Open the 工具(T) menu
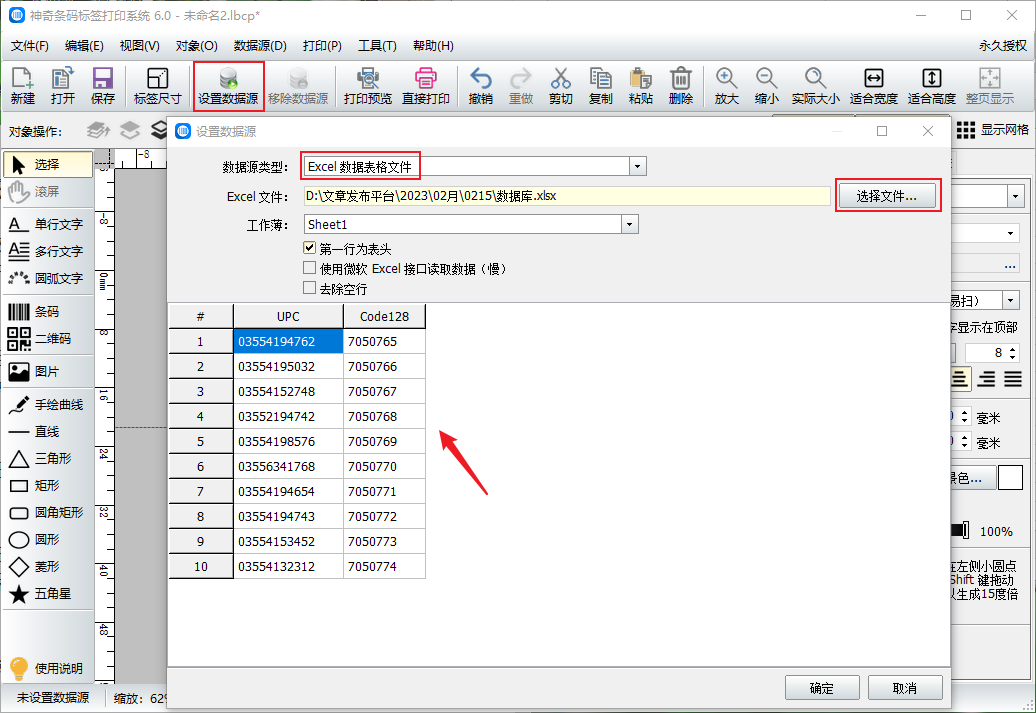Screen dimensions: 1036x713 [x=377, y=46]
